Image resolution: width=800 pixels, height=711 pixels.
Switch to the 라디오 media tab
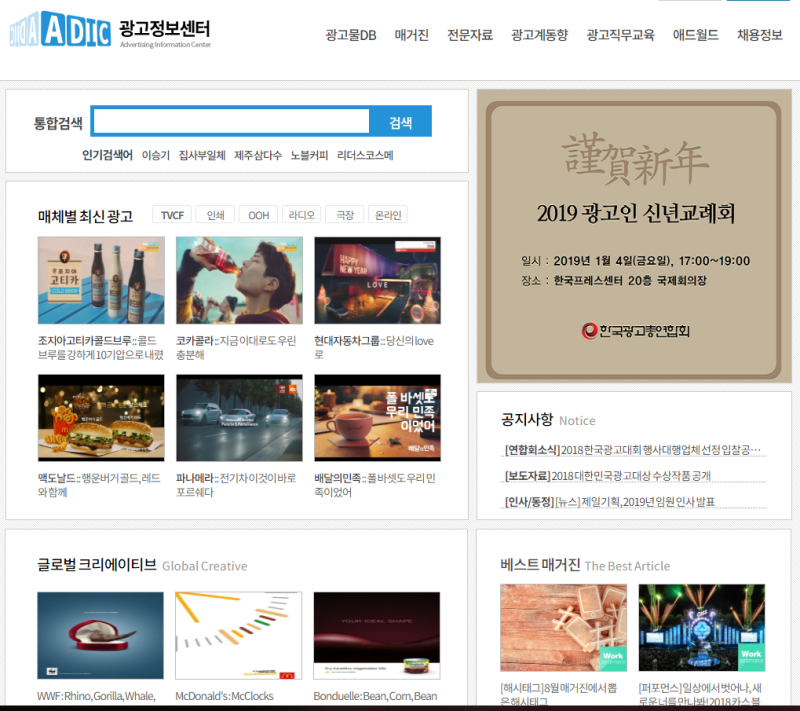tap(302, 215)
